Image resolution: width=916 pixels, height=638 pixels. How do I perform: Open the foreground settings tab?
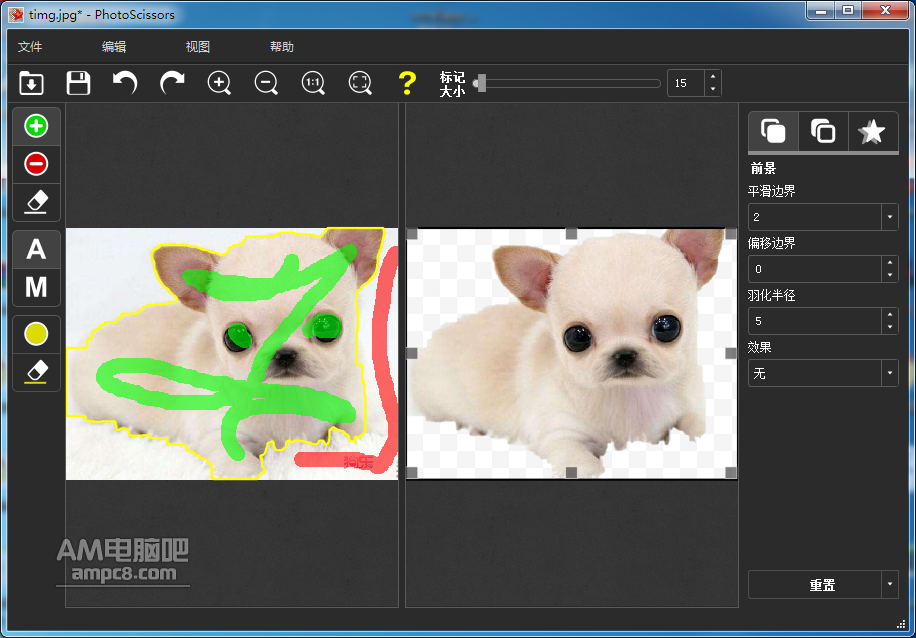[773, 131]
